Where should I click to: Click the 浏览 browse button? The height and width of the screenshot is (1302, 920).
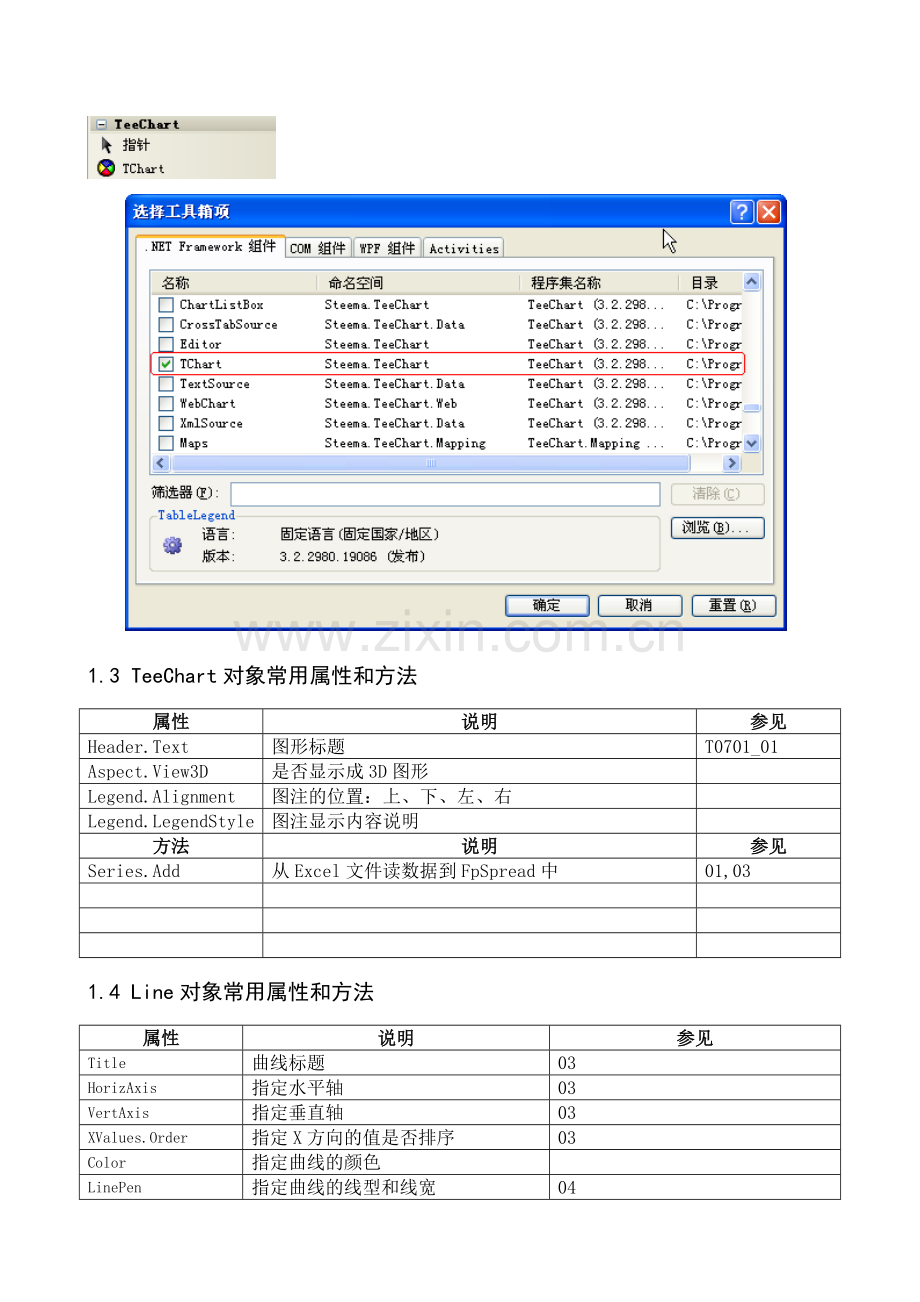click(717, 528)
